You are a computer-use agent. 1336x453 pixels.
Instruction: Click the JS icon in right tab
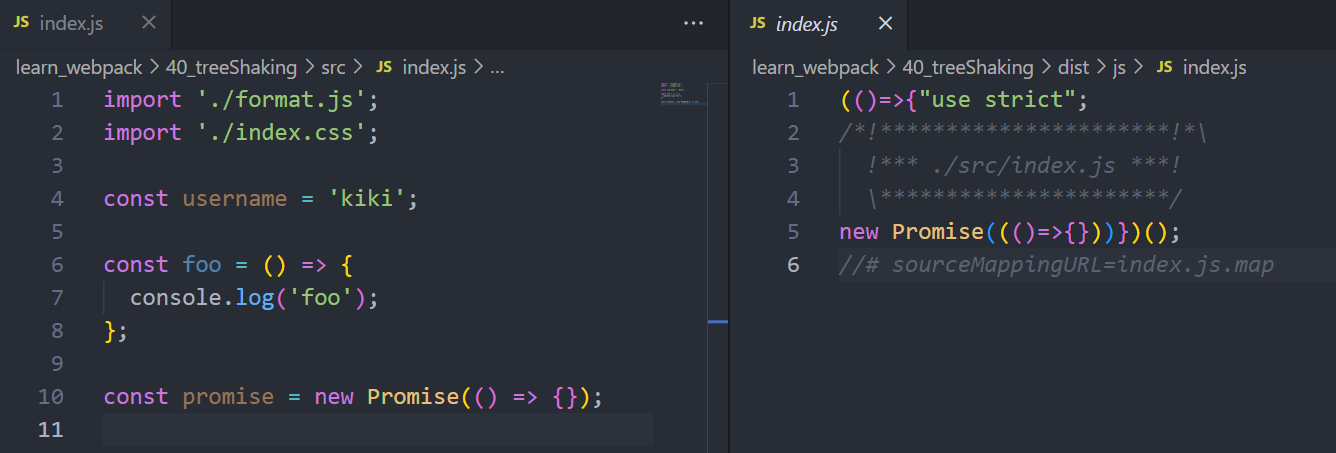click(x=758, y=24)
